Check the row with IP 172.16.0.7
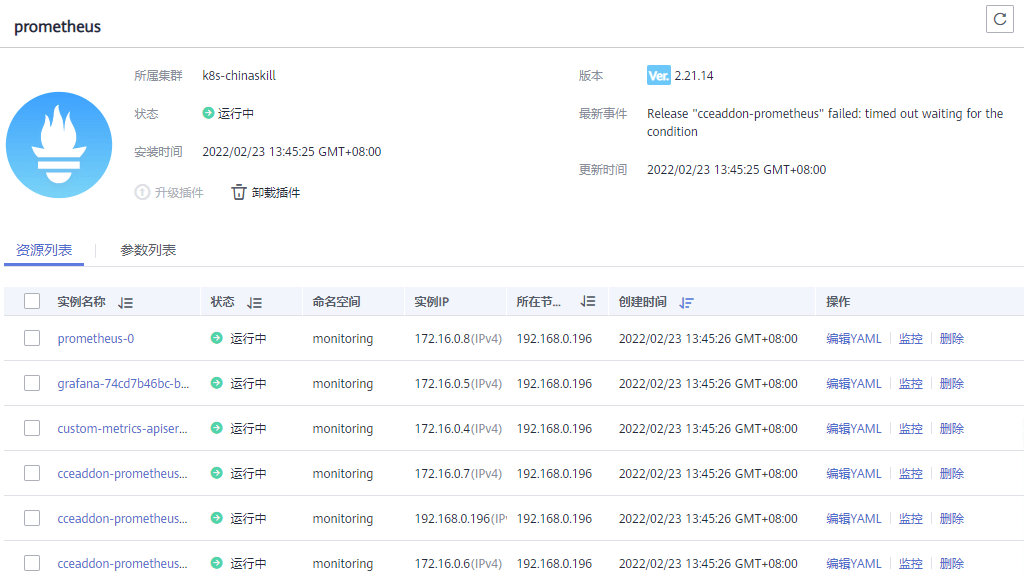The width and height of the screenshot is (1024, 579). (x=32, y=473)
